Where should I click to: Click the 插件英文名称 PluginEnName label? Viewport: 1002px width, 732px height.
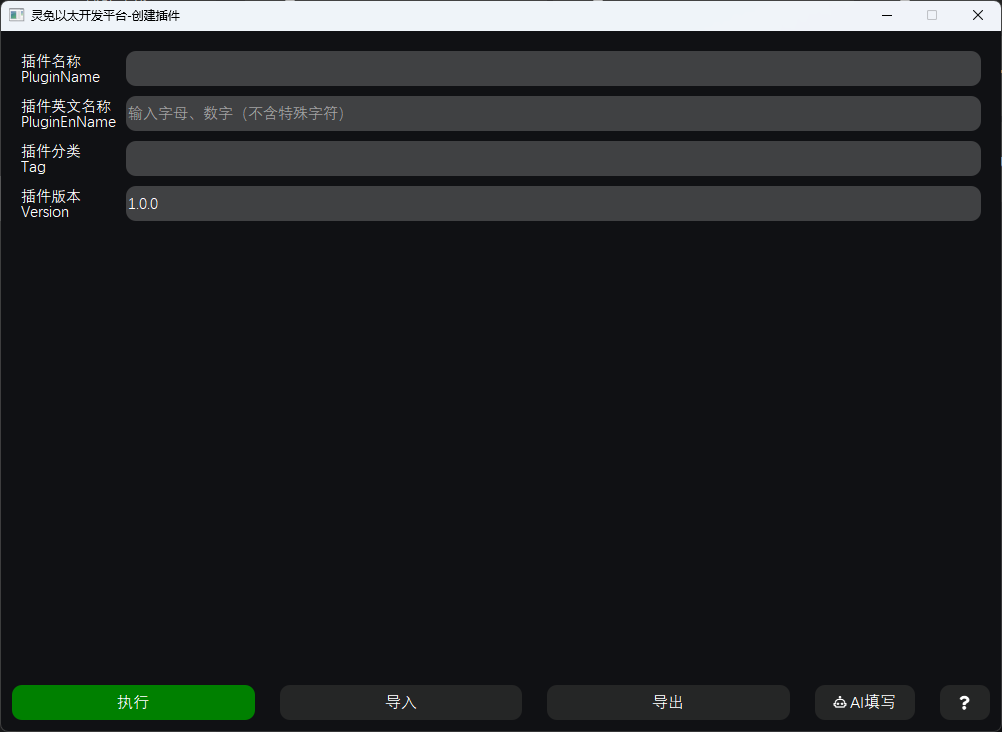coord(68,114)
